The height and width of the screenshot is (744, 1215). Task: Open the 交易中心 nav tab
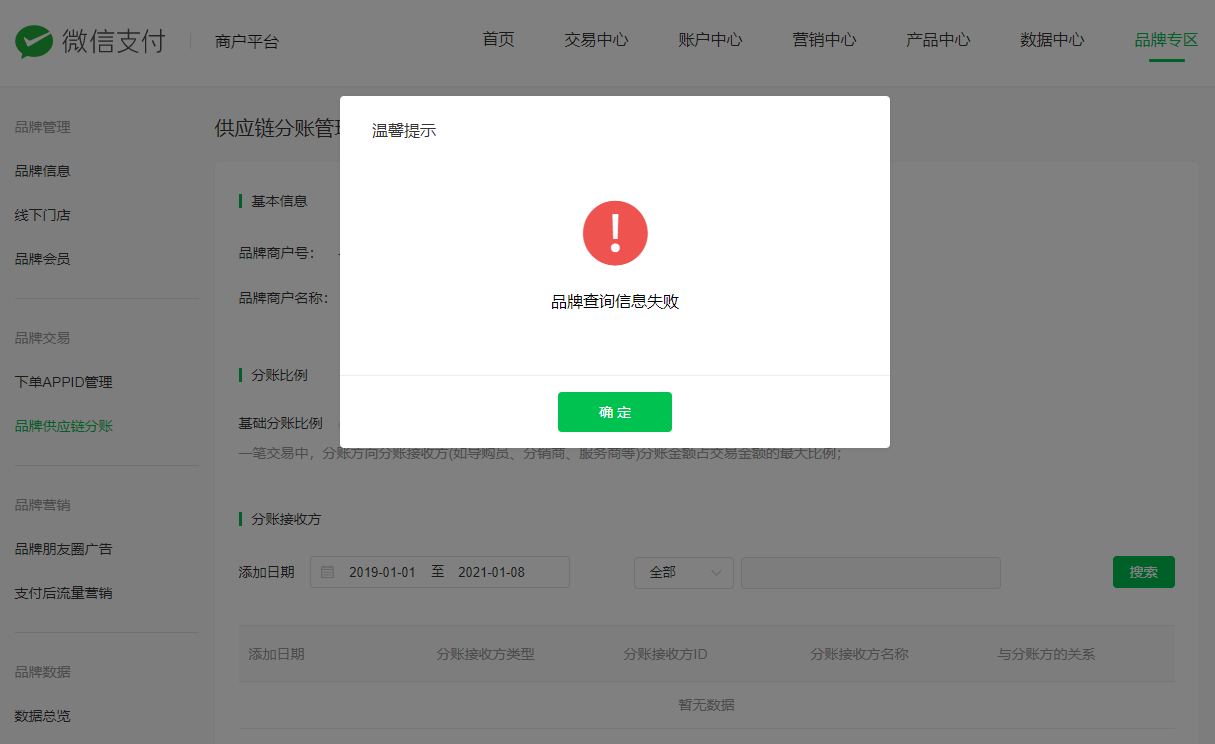click(596, 40)
